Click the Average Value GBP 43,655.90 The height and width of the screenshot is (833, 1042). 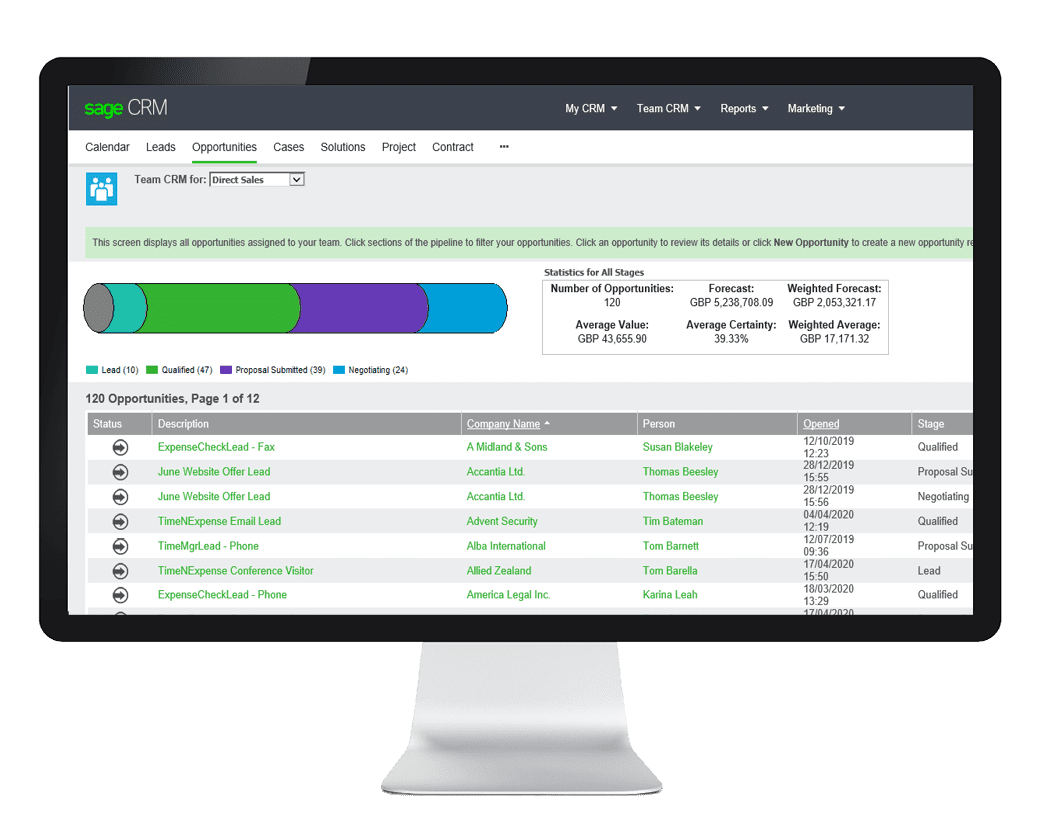pyautogui.click(x=612, y=339)
